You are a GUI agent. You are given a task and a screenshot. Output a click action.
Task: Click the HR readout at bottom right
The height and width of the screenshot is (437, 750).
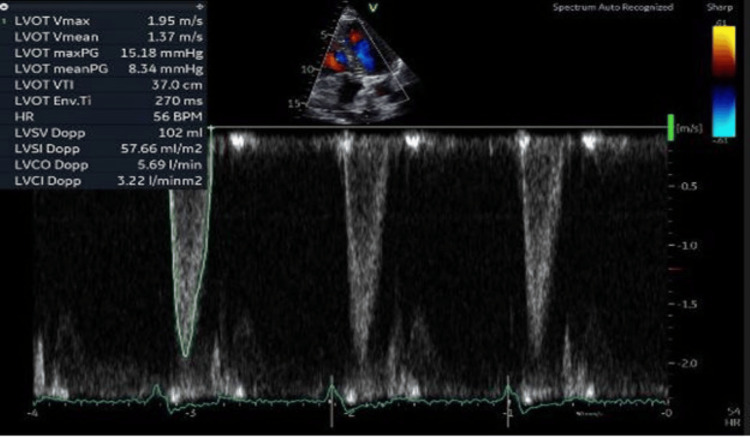point(733,417)
